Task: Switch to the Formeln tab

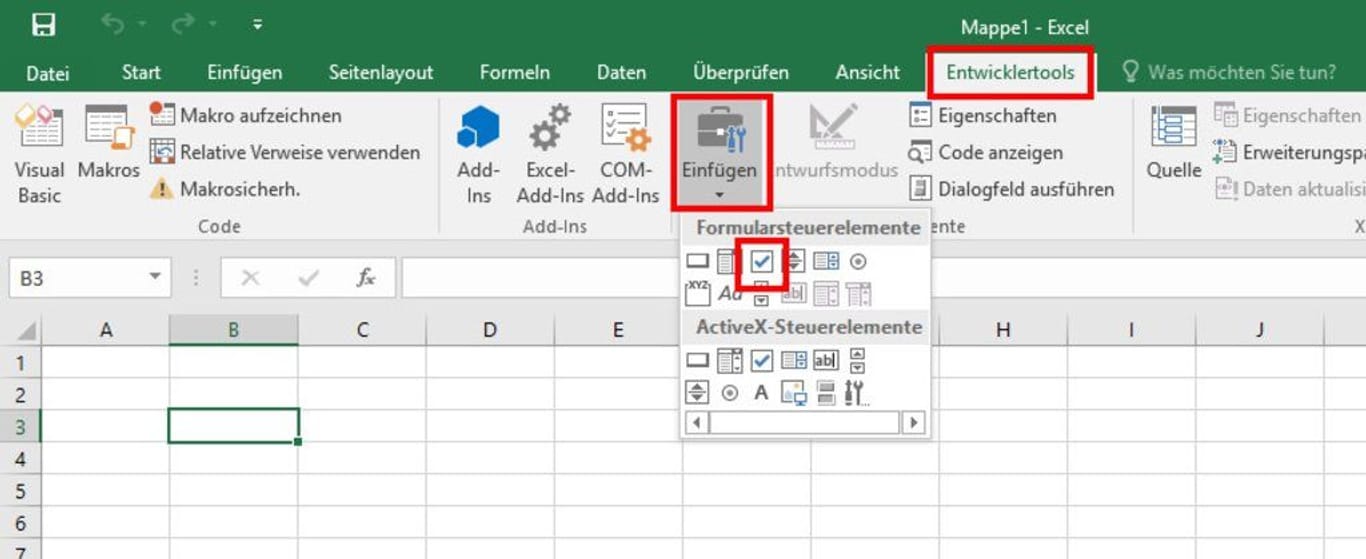Action: [x=515, y=72]
